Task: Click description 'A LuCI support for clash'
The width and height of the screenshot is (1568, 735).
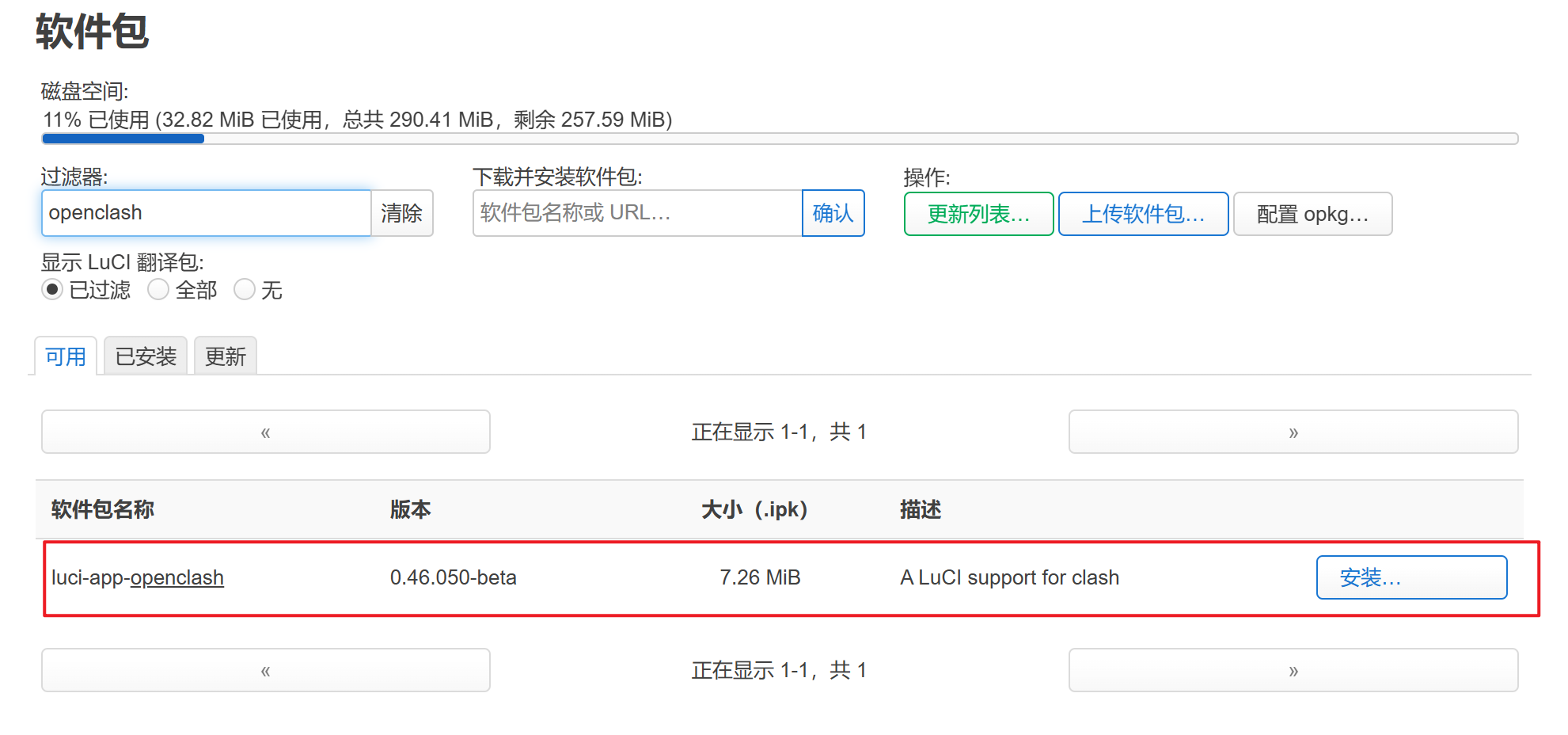Action: 1009,577
